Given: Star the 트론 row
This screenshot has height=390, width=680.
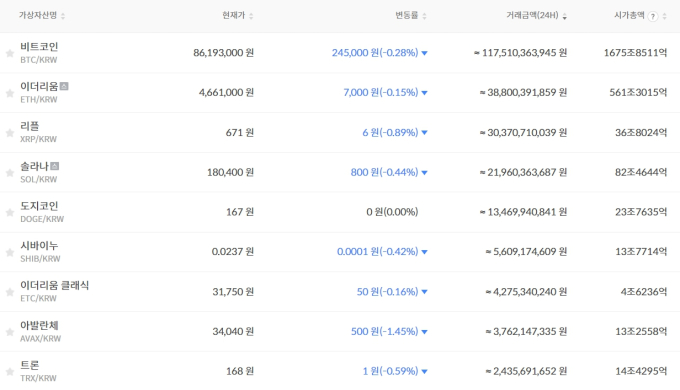Looking at the screenshot, I should 10,372.
